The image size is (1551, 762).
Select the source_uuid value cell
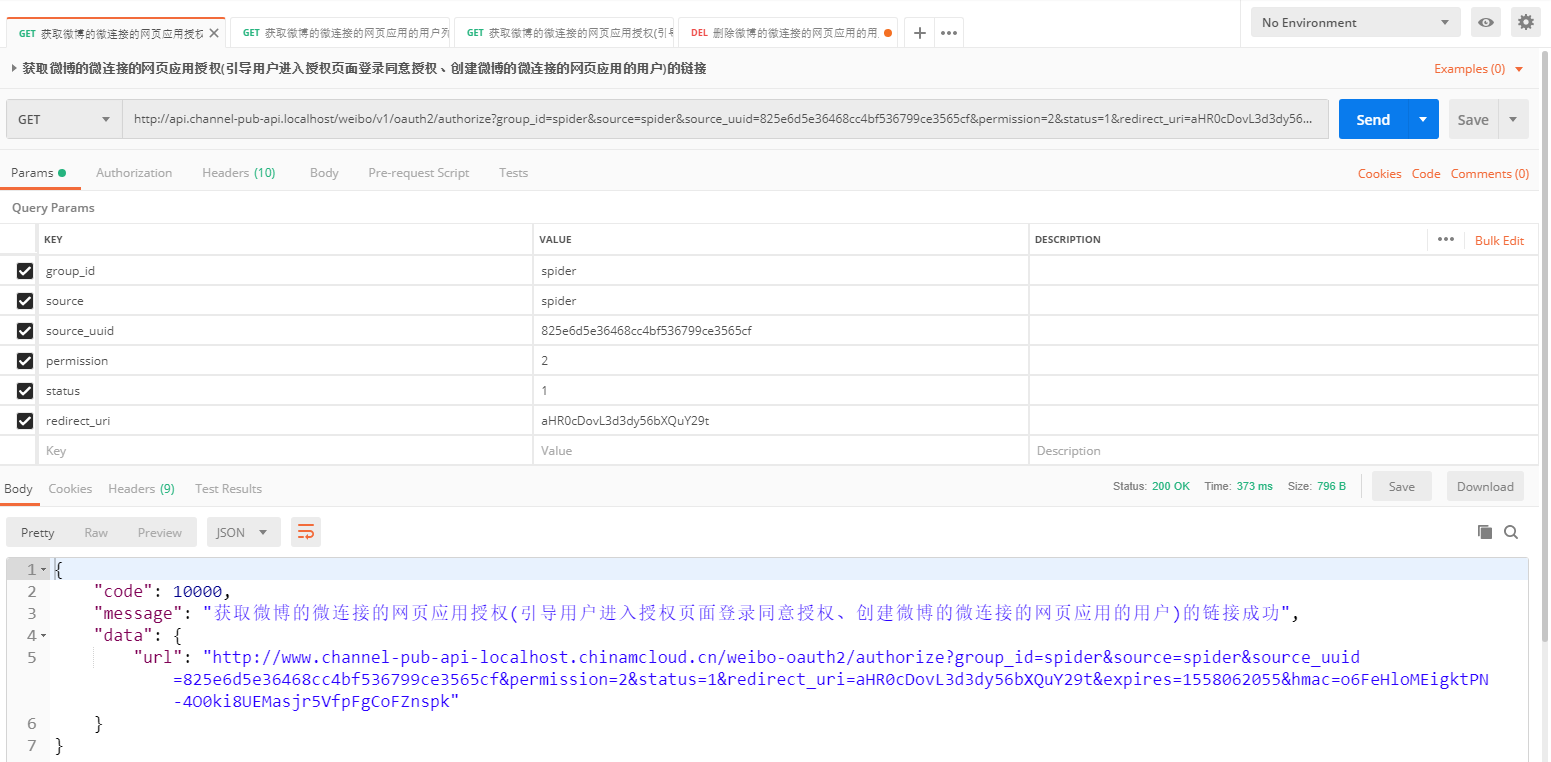(x=781, y=331)
